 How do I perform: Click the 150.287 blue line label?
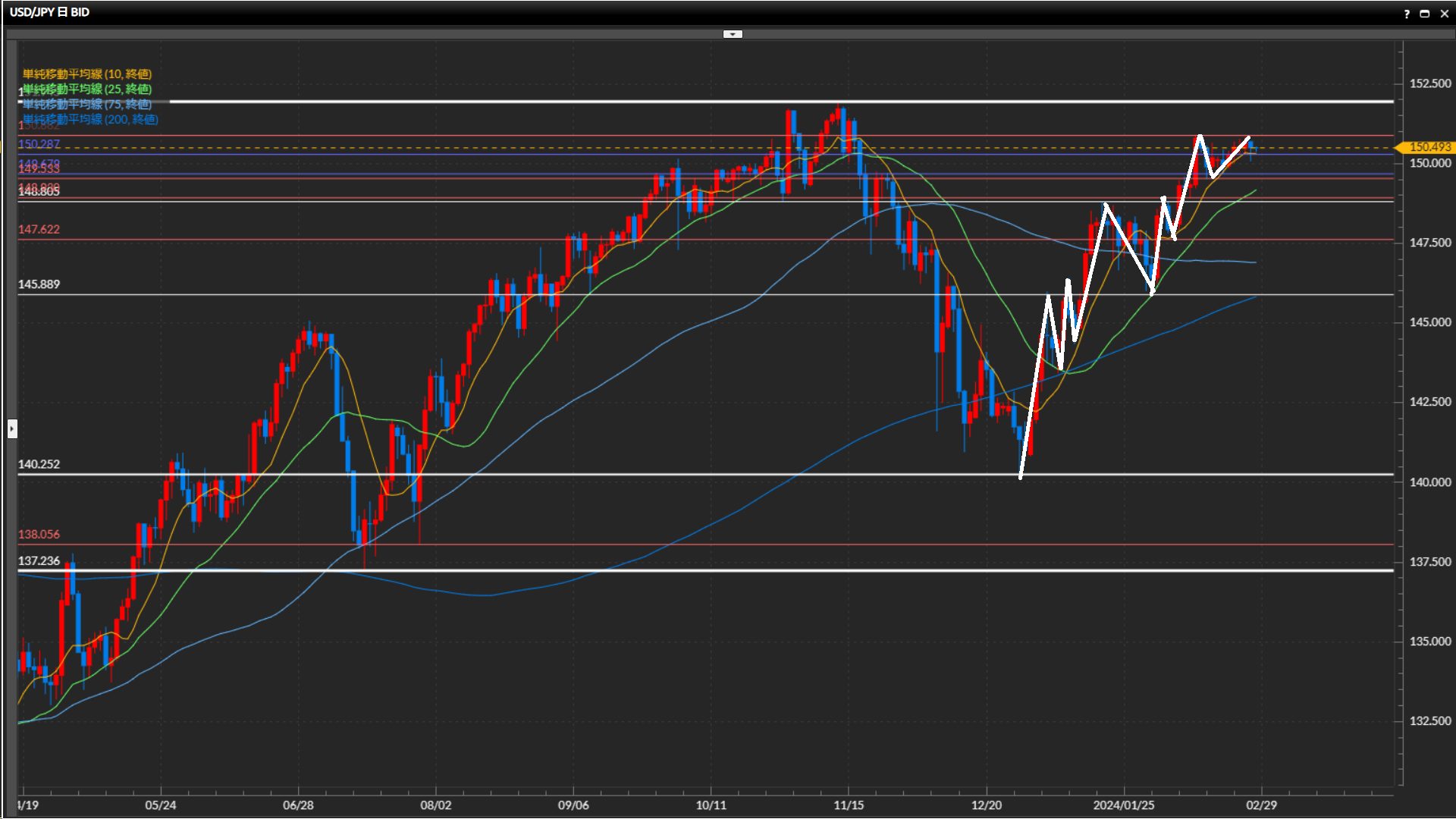tap(39, 144)
